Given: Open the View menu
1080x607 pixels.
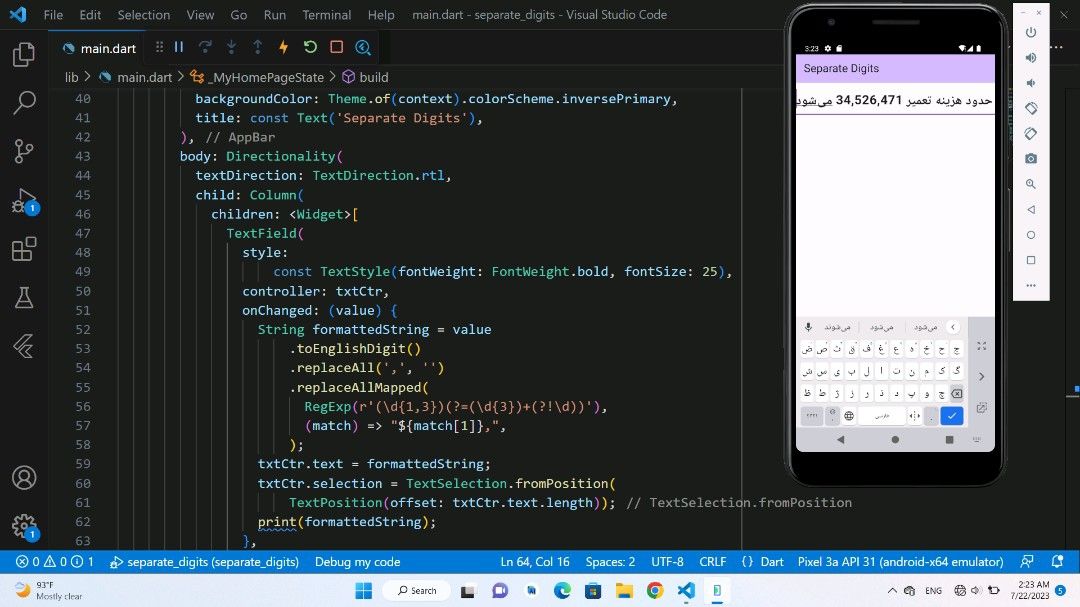Looking at the screenshot, I should pos(200,14).
